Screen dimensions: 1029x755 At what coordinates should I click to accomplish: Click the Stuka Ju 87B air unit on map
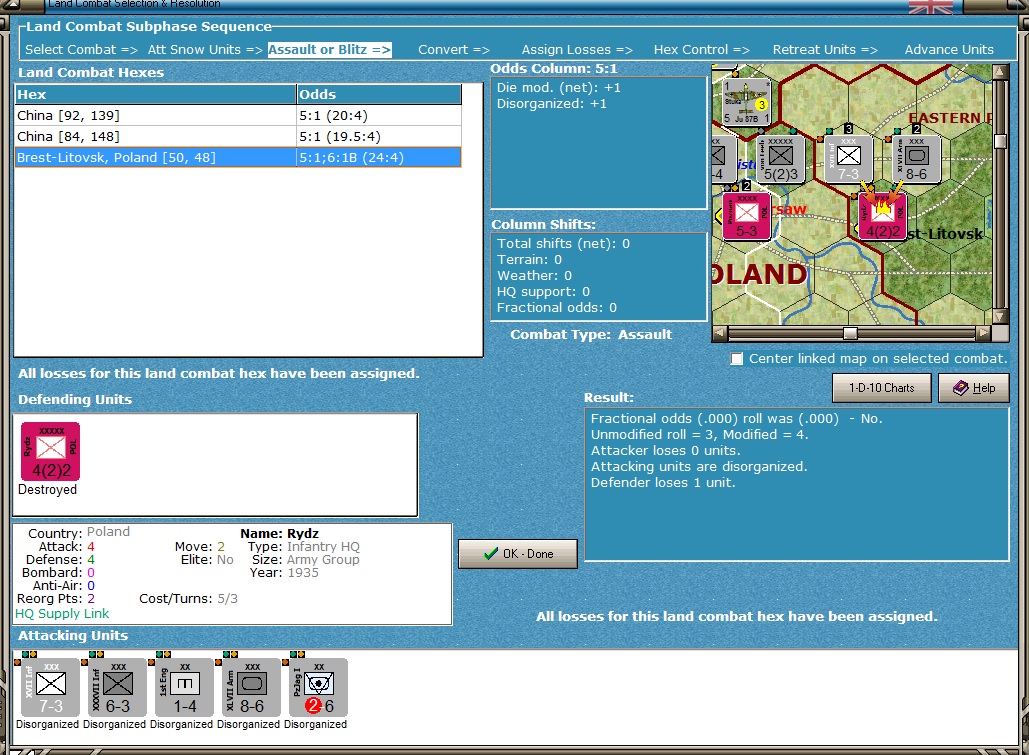pos(746,102)
